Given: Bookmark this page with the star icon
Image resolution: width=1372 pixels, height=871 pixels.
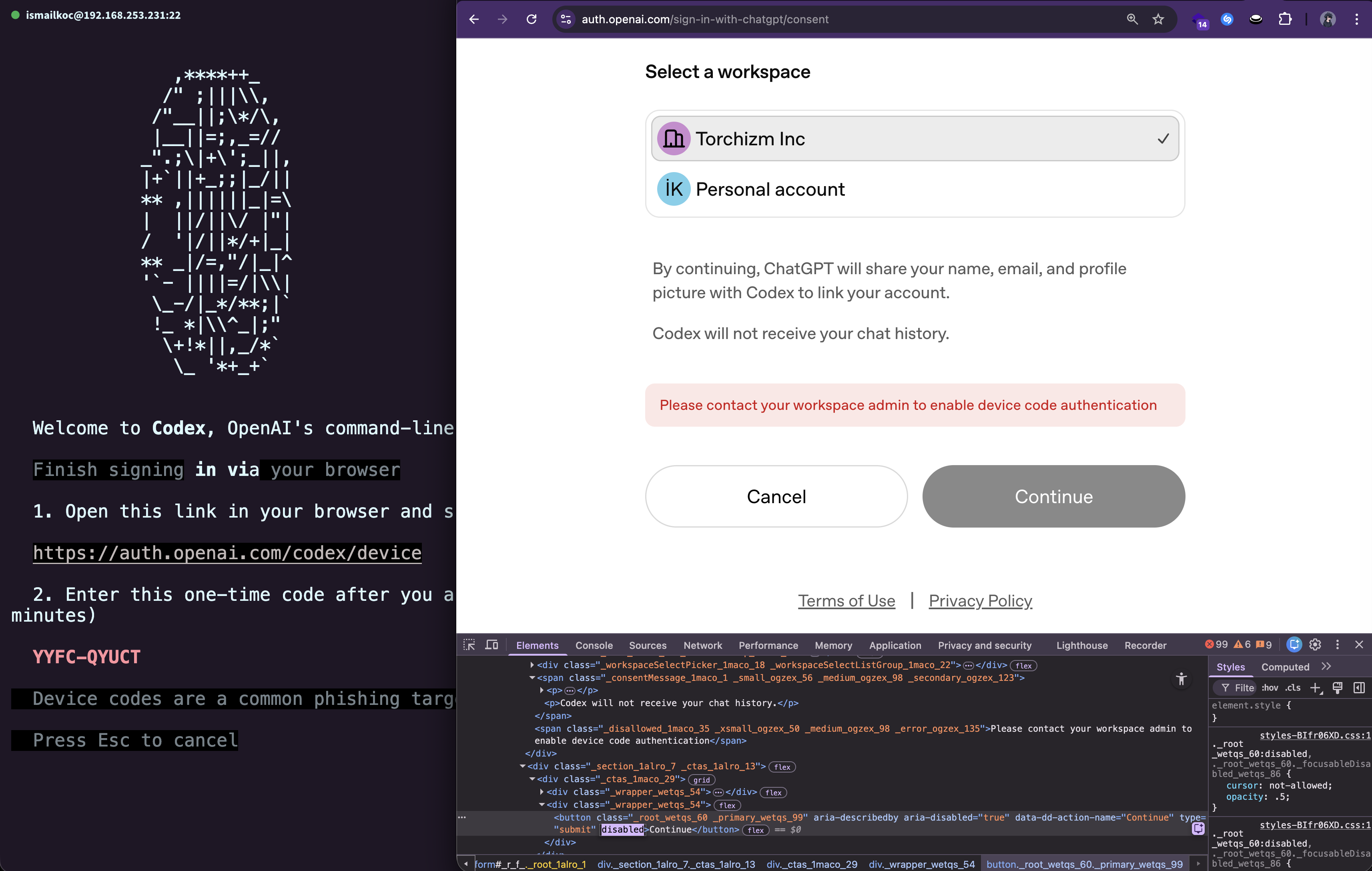Looking at the screenshot, I should (1158, 19).
